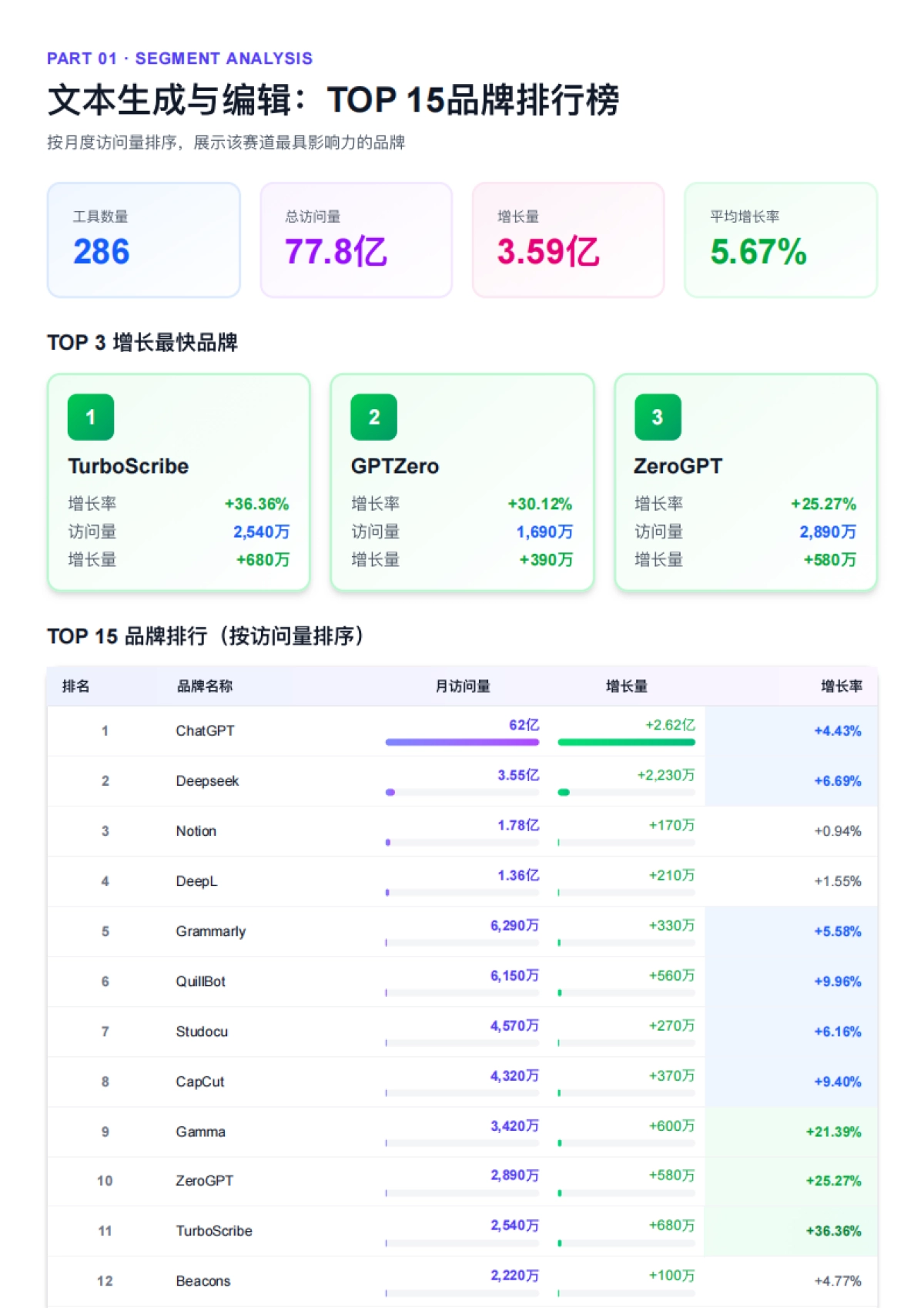The width and height of the screenshot is (924, 1308).
Task: Click the green rank 3 badge above ZeroGPT
Action: coord(657,417)
